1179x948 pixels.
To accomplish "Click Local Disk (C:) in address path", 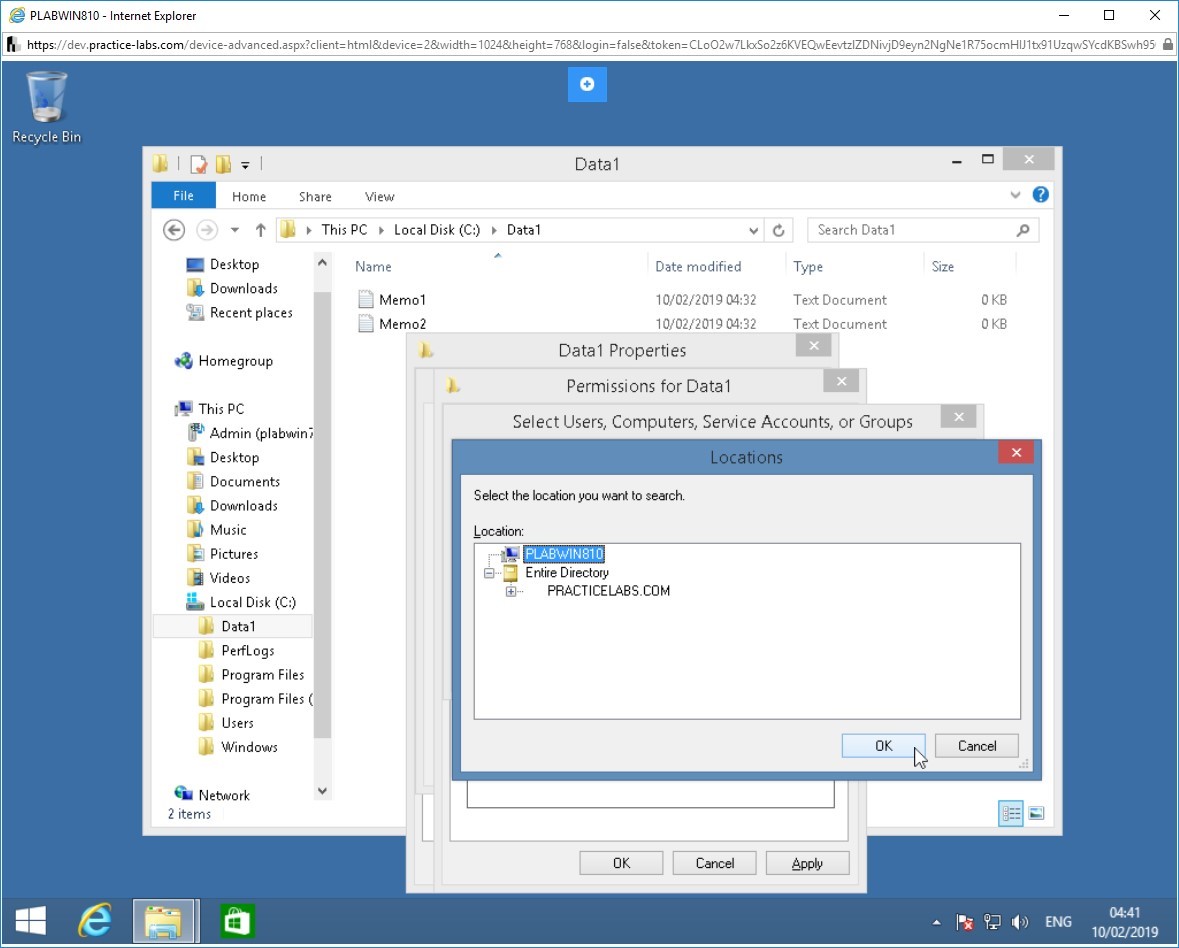I will click(x=437, y=230).
